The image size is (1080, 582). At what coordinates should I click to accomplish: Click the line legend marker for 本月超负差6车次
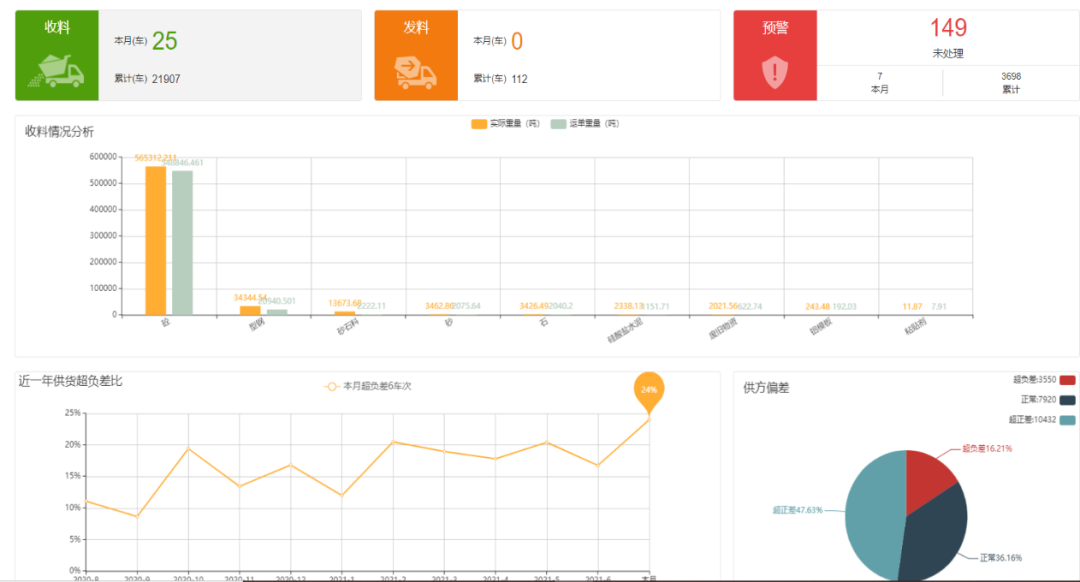coord(331,386)
